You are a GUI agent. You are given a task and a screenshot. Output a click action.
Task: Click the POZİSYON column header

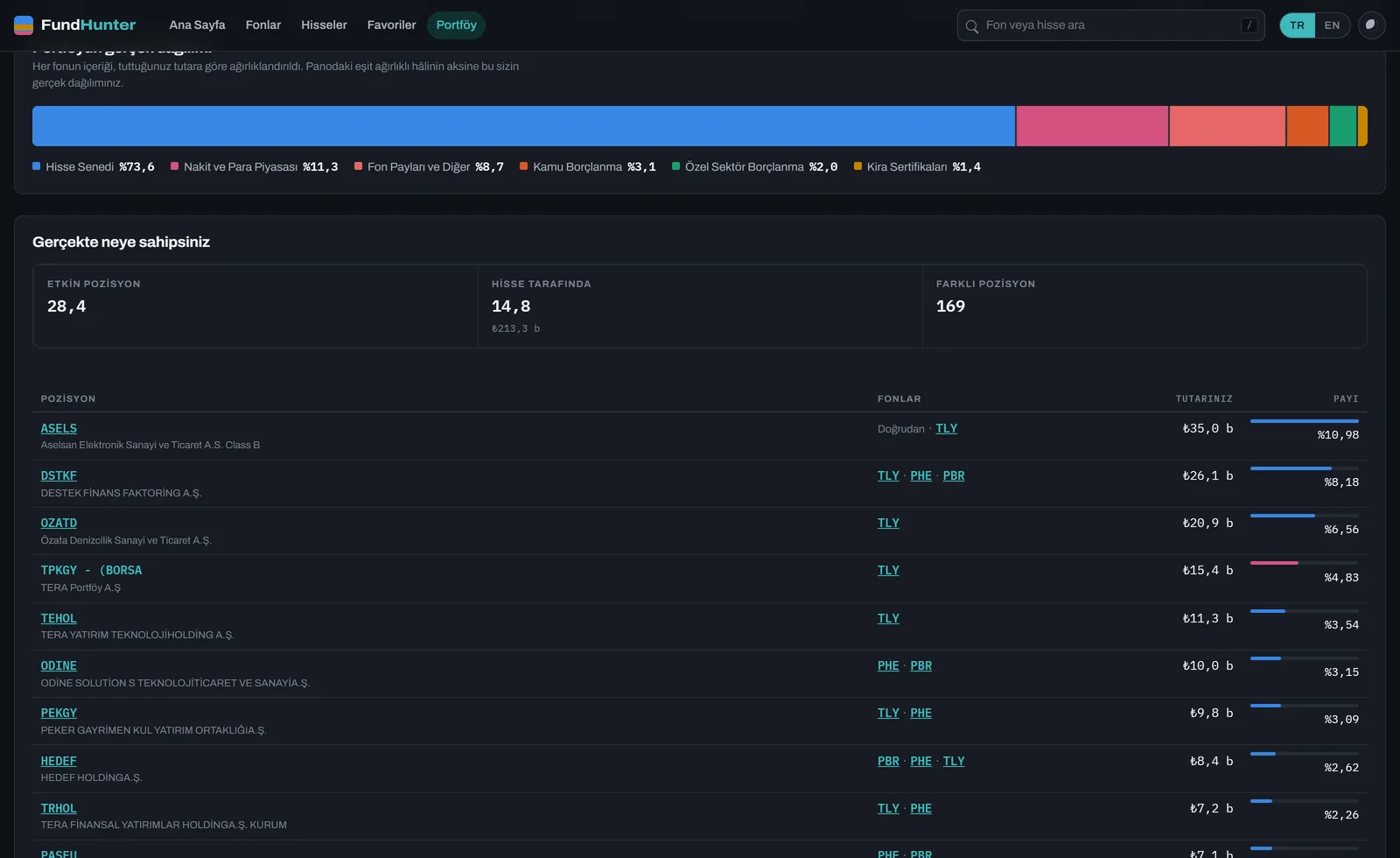coord(68,399)
